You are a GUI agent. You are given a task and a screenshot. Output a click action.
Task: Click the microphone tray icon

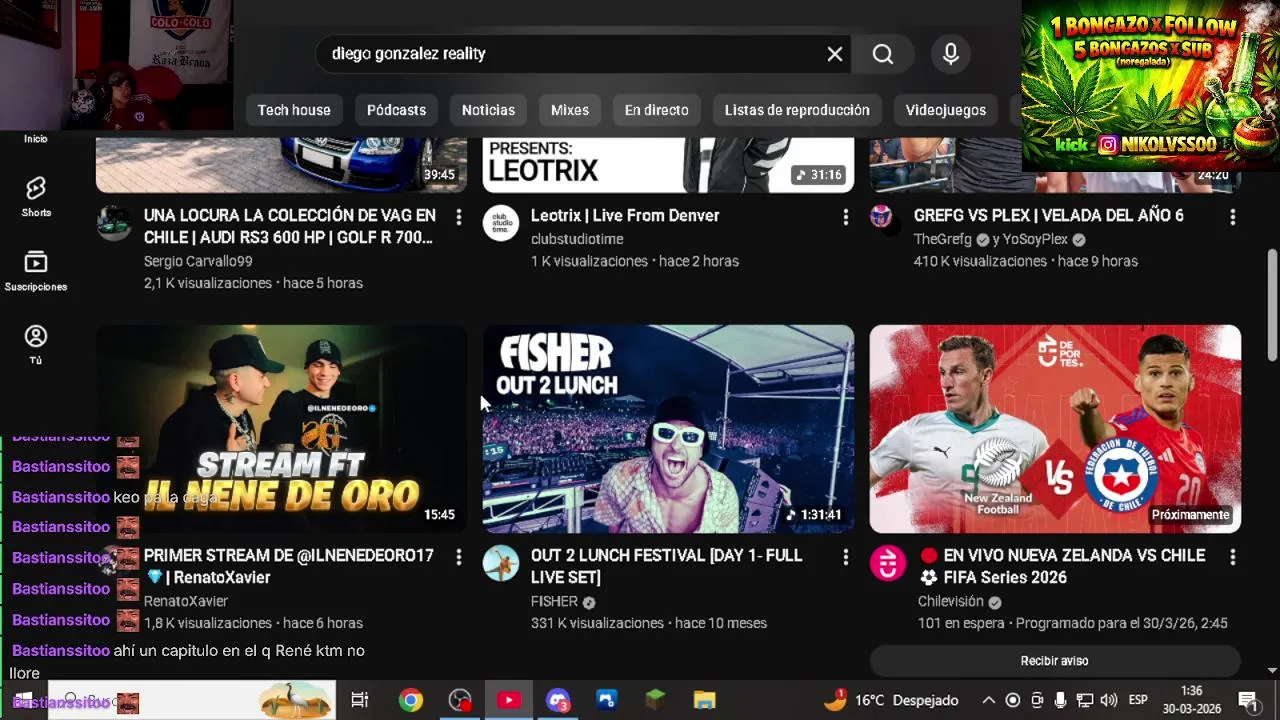click(x=1061, y=700)
